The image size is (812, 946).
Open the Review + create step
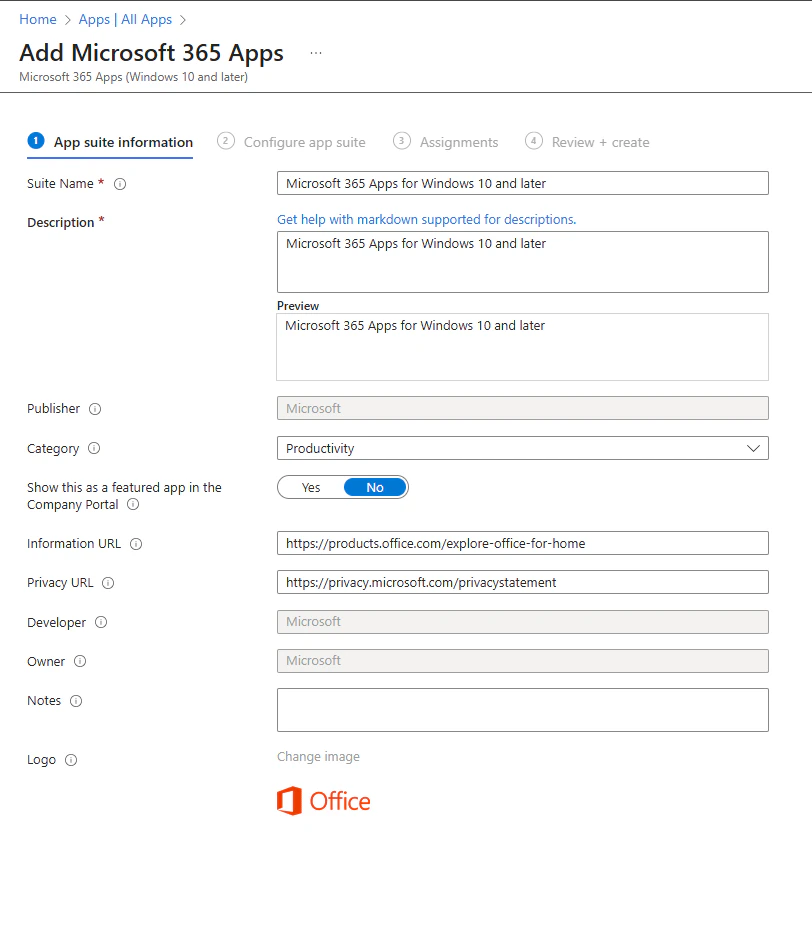(x=587, y=142)
